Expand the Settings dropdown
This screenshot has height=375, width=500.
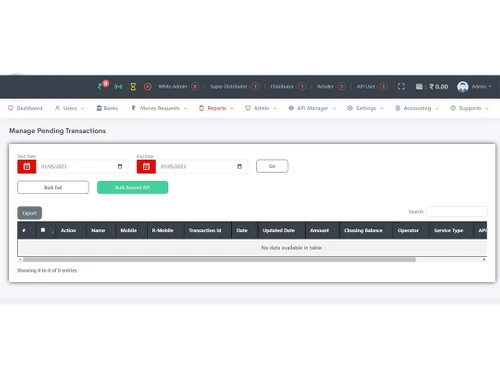point(365,108)
